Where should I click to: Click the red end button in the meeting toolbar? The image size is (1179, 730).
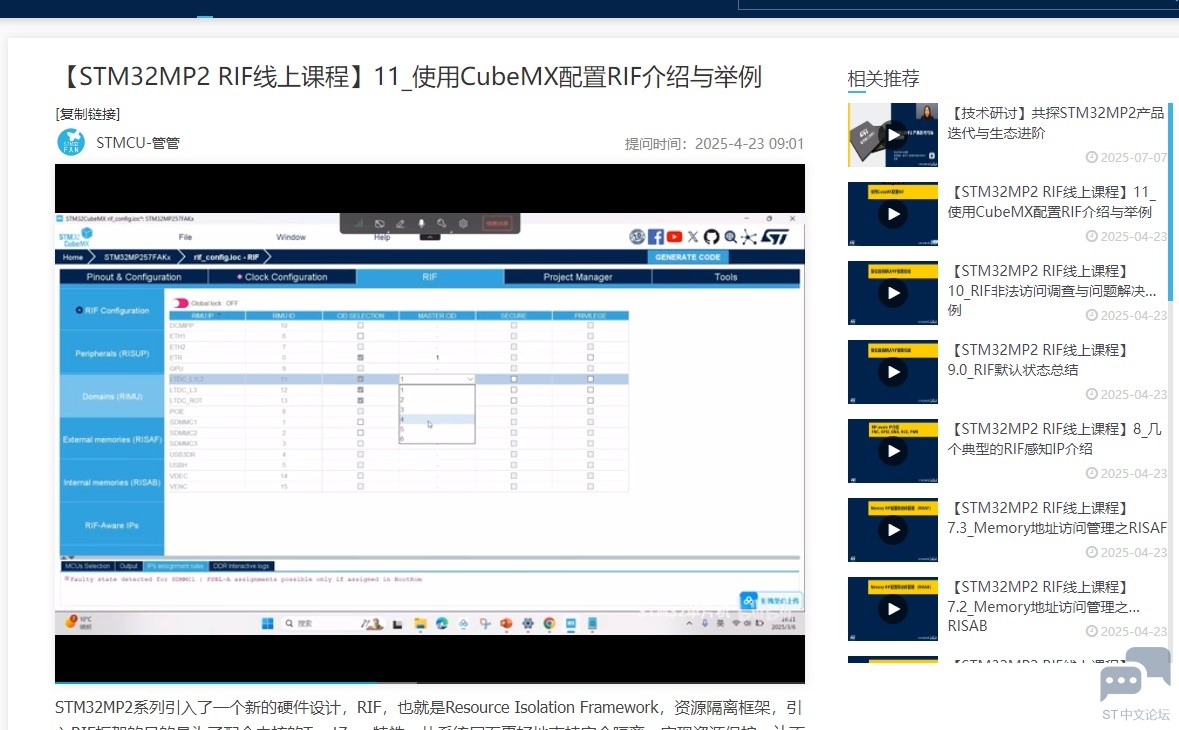[x=496, y=223]
